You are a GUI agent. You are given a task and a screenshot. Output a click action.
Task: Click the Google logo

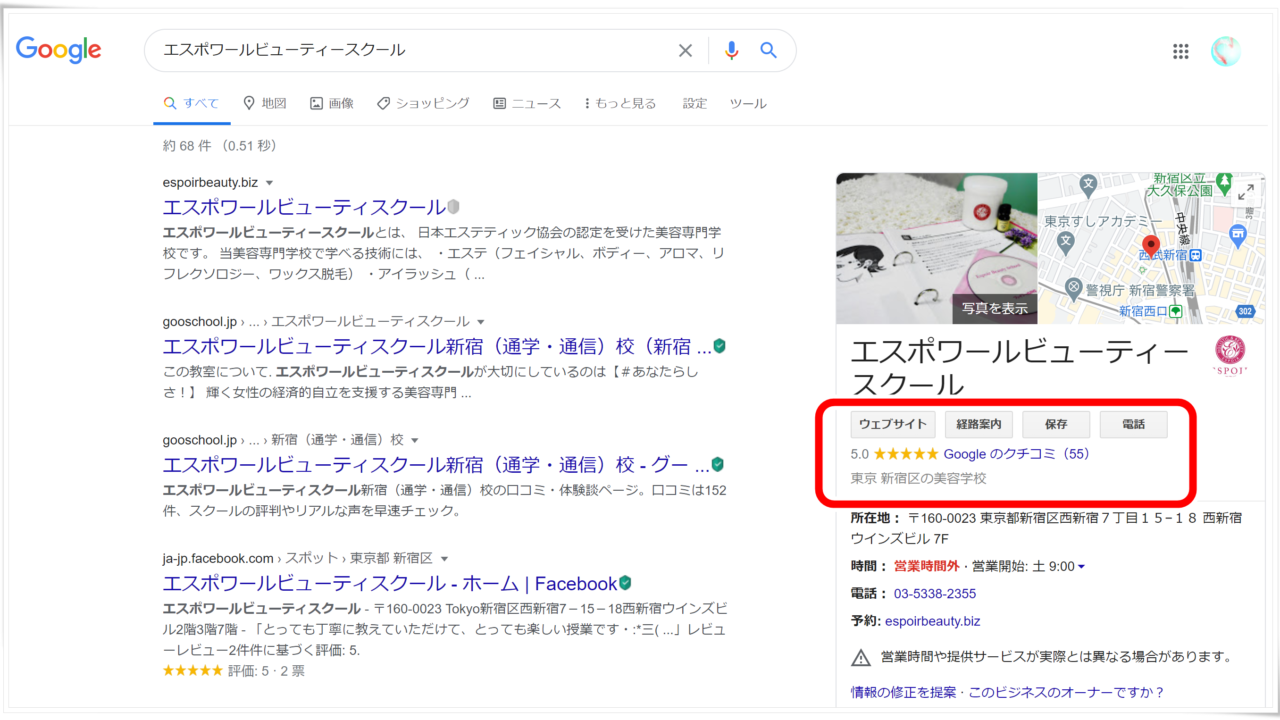[58, 50]
